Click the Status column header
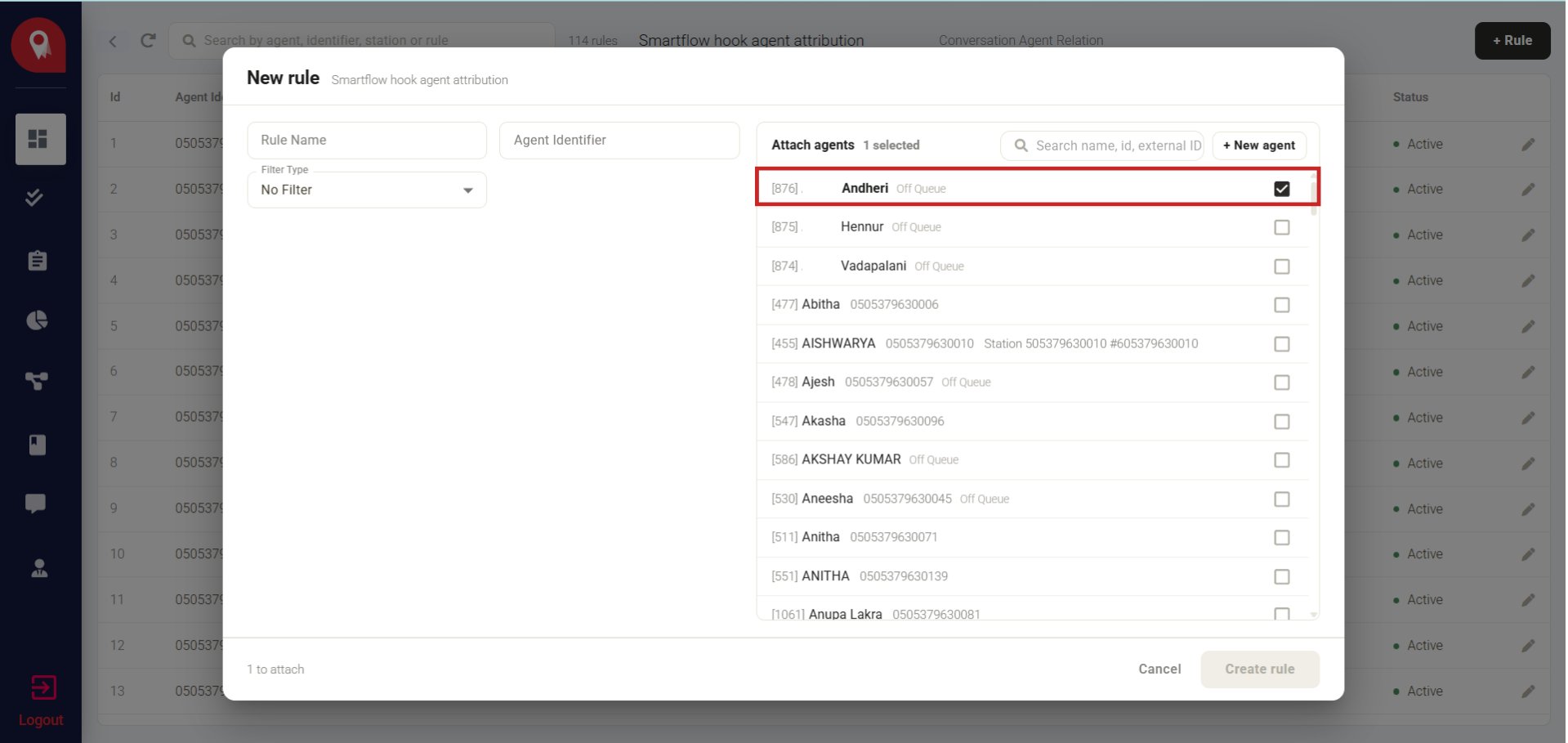1568x743 pixels. [1410, 97]
